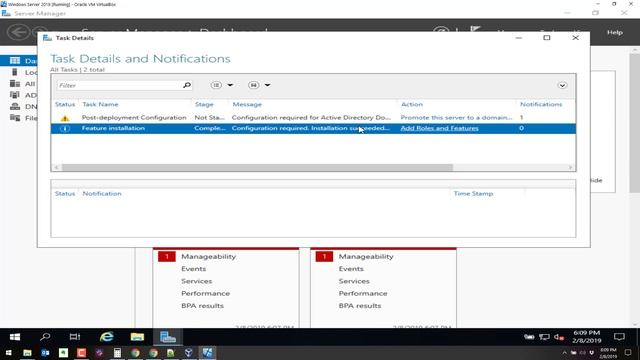Expand the filter criteria chevron at right
This screenshot has width=640, height=360.
click(562, 85)
